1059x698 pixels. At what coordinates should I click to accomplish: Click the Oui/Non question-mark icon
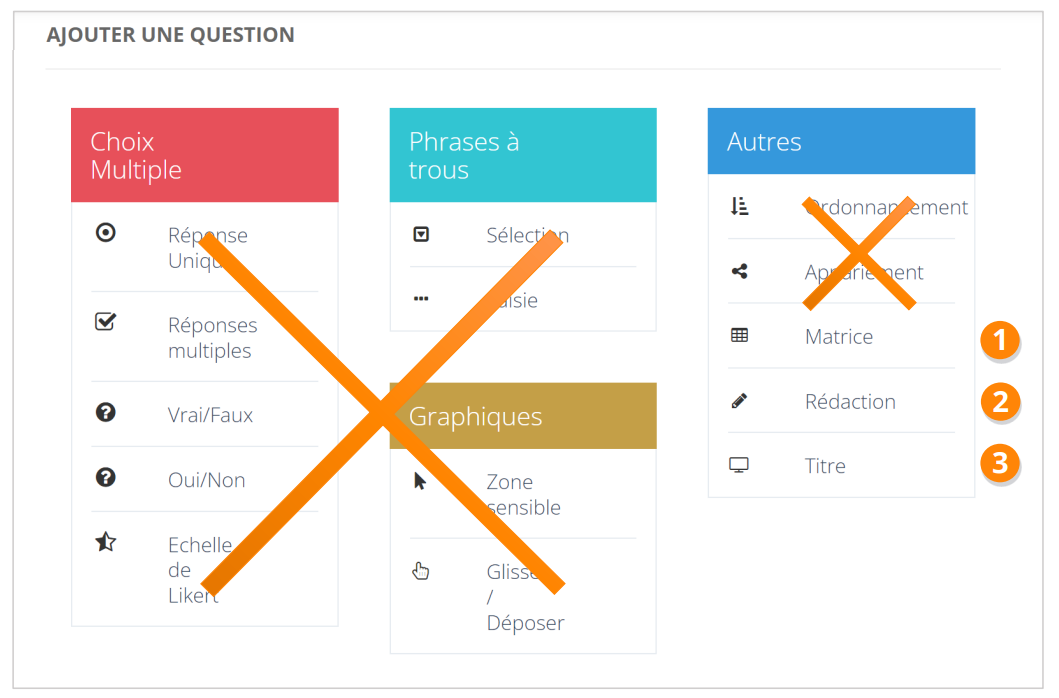pos(105,477)
